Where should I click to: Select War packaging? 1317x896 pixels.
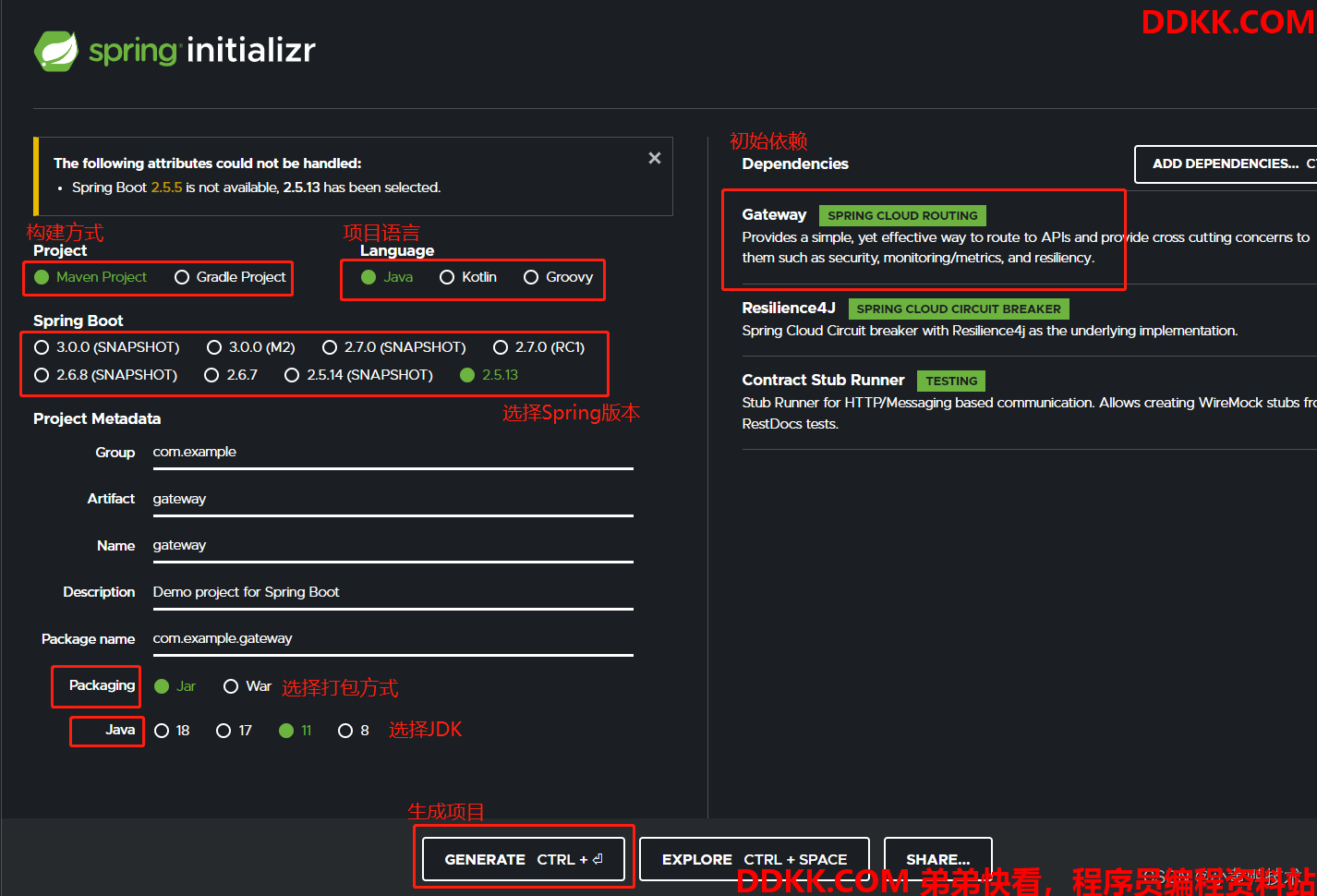(248, 686)
